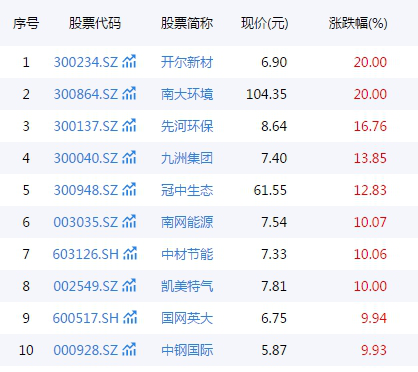Open stock code 300137.SZ link
Image resolution: width=418 pixels, height=372 pixels.
86,126
